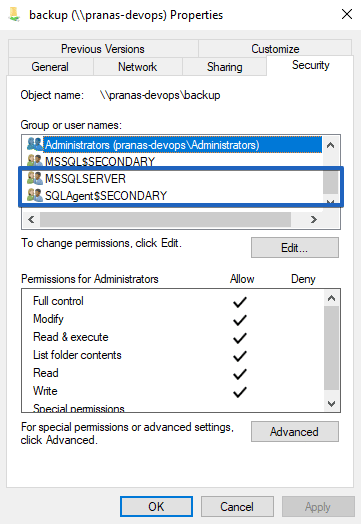Click the object name path text
Viewport: 361px width, 524px height.
[160, 95]
